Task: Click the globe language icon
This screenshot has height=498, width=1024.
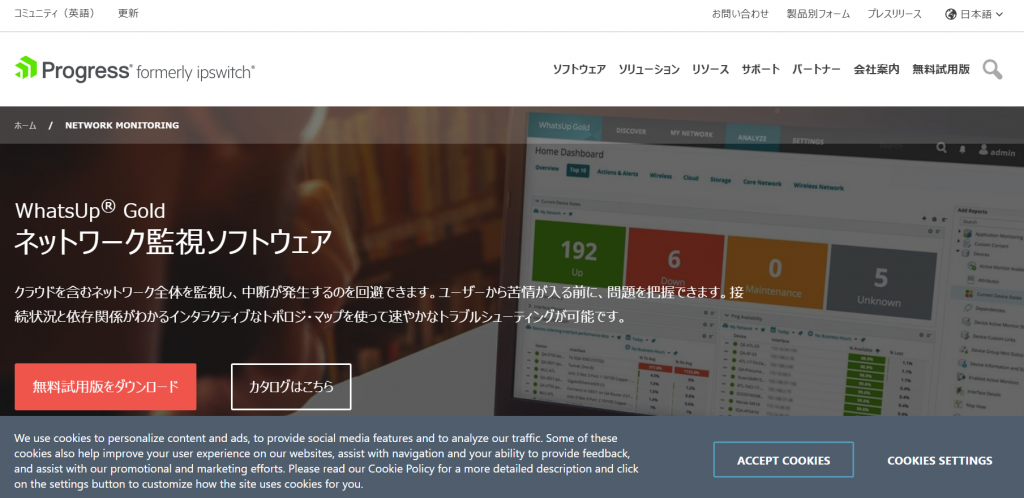Action: coord(950,14)
